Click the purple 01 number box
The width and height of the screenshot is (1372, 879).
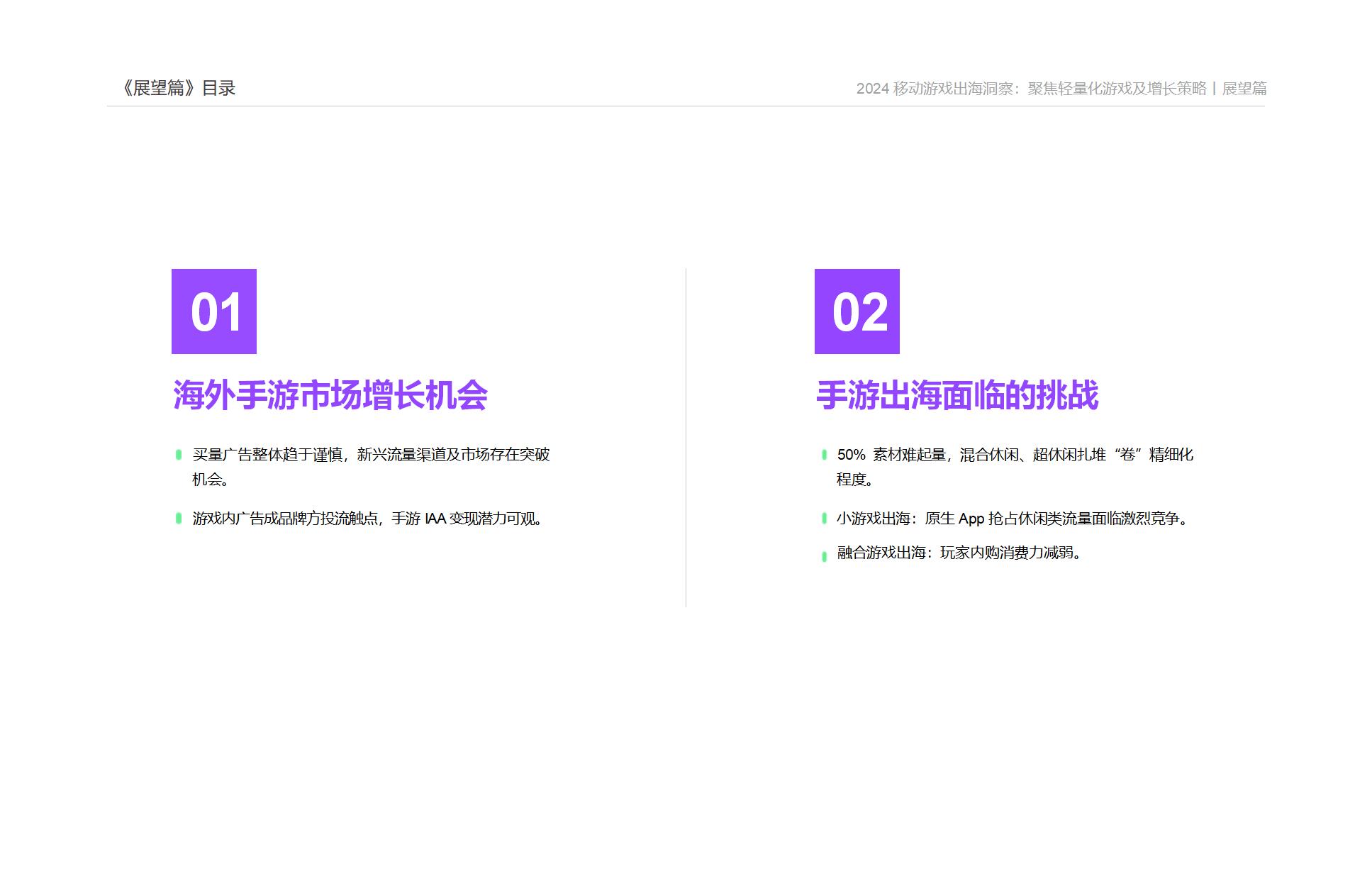tap(213, 311)
